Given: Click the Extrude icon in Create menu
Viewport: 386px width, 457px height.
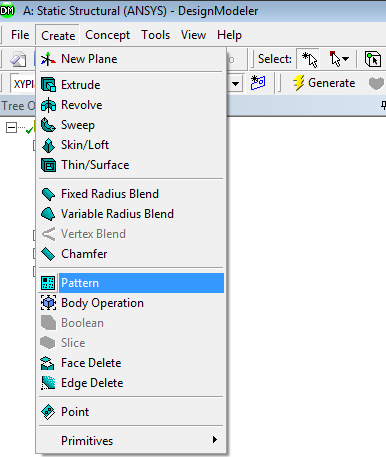Looking at the screenshot, I should (48, 85).
